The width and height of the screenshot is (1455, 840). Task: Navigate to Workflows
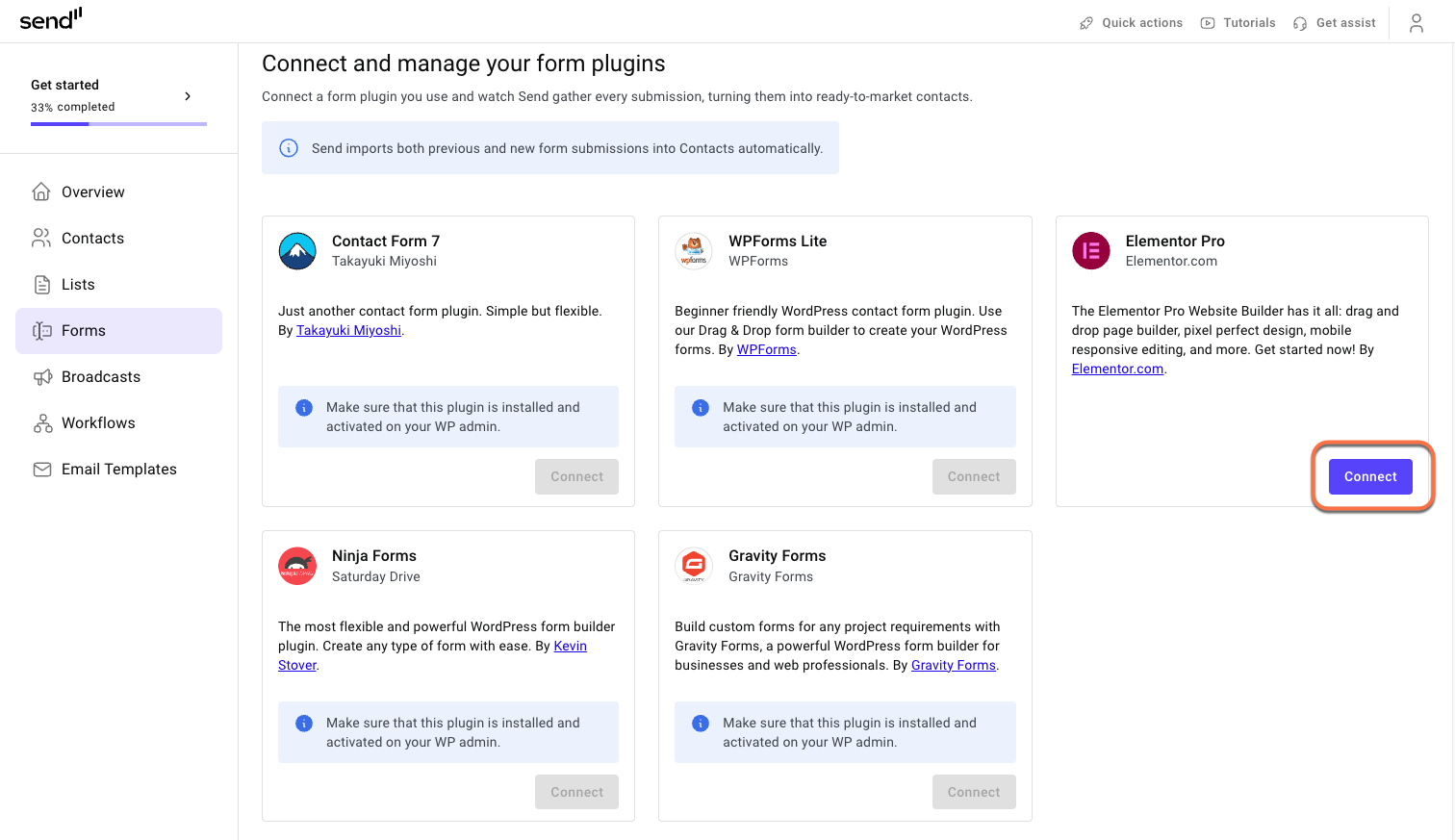click(118, 422)
